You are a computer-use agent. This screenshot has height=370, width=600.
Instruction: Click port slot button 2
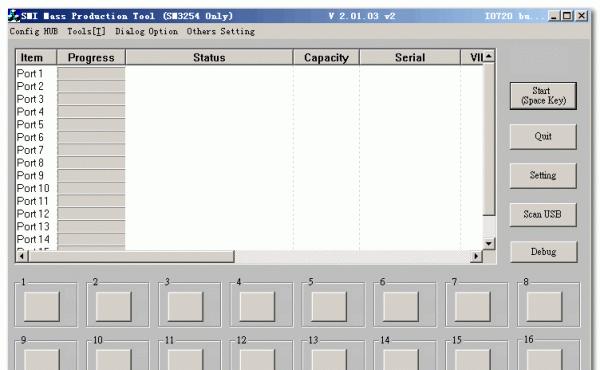114,306
